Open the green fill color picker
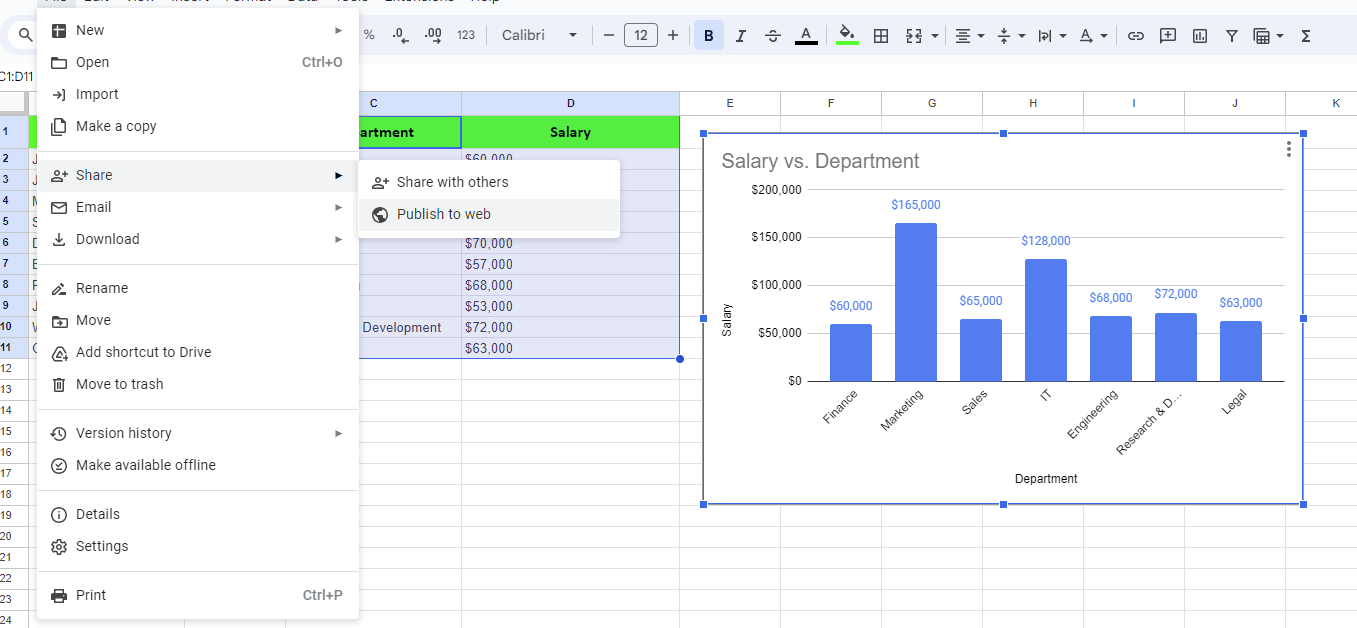 (847, 35)
